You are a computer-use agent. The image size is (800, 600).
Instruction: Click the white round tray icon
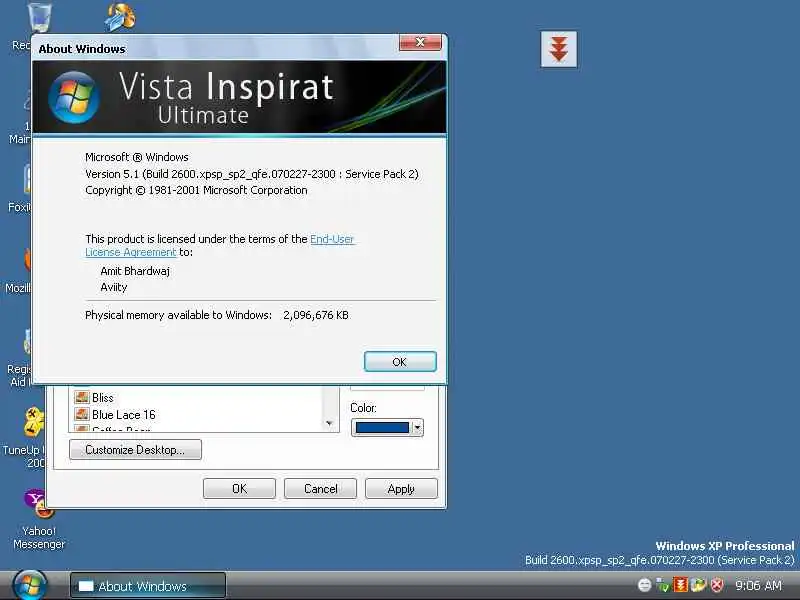(644, 585)
